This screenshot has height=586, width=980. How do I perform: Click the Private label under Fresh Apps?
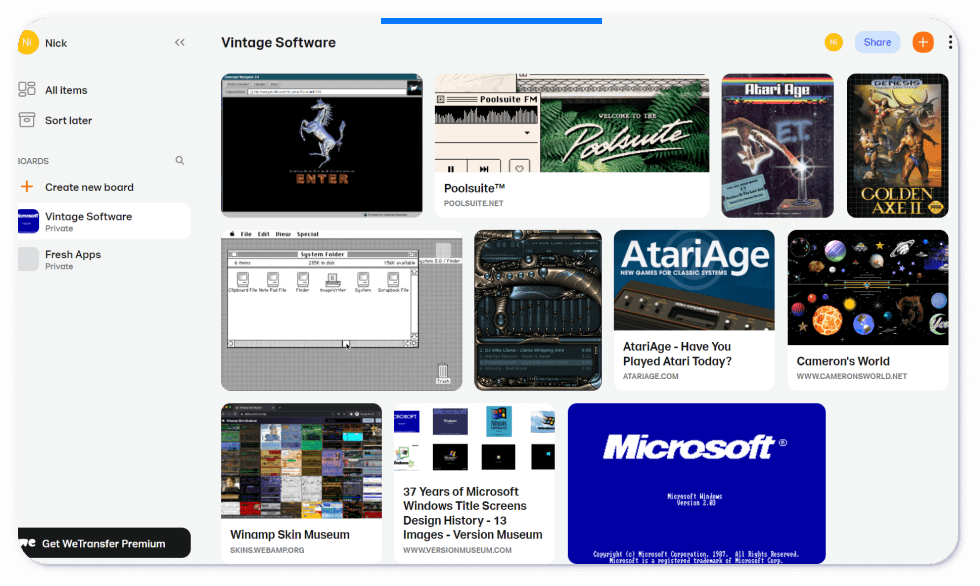[59, 266]
